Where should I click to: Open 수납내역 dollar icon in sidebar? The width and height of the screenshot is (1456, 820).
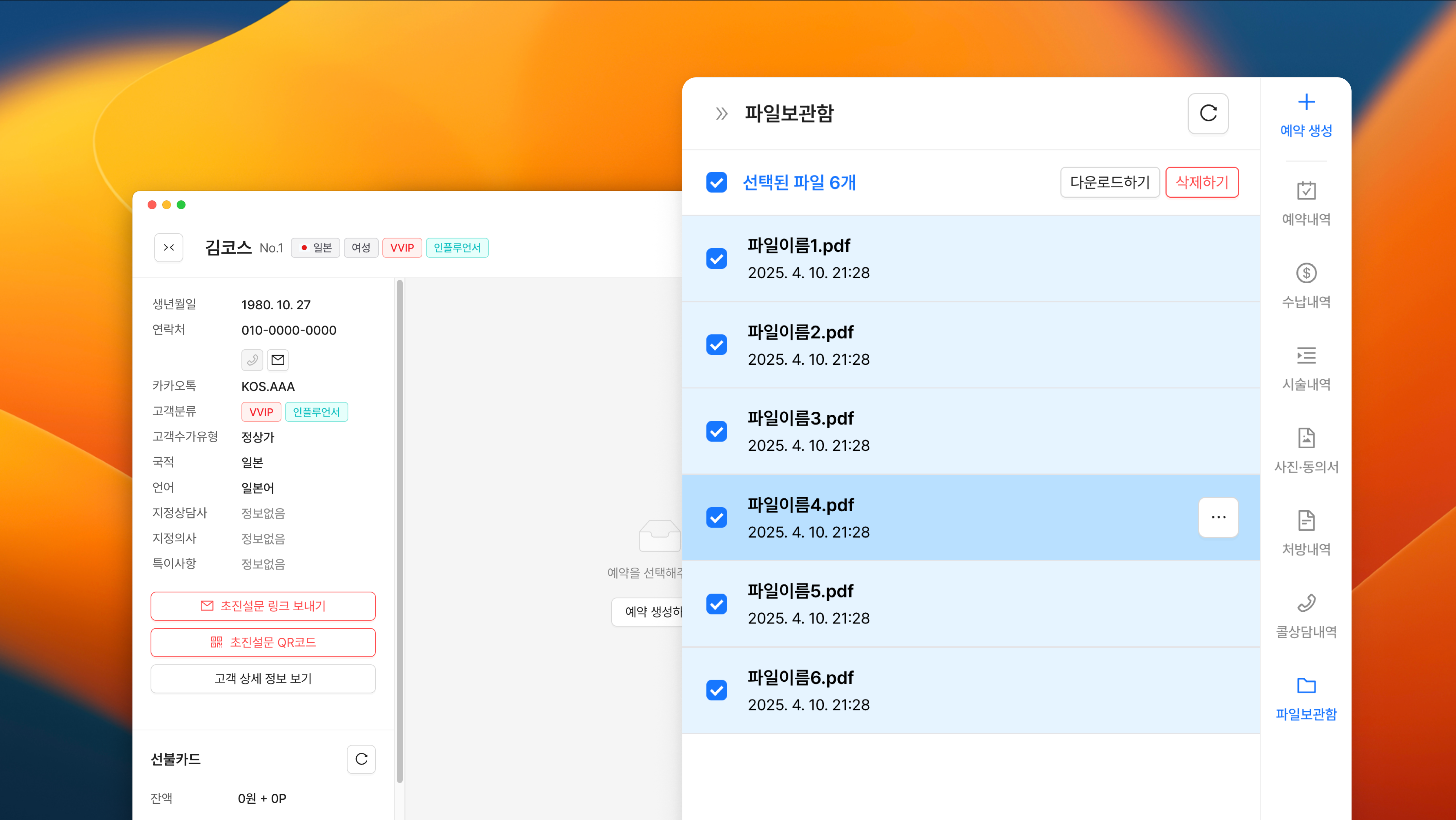pos(1306,273)
